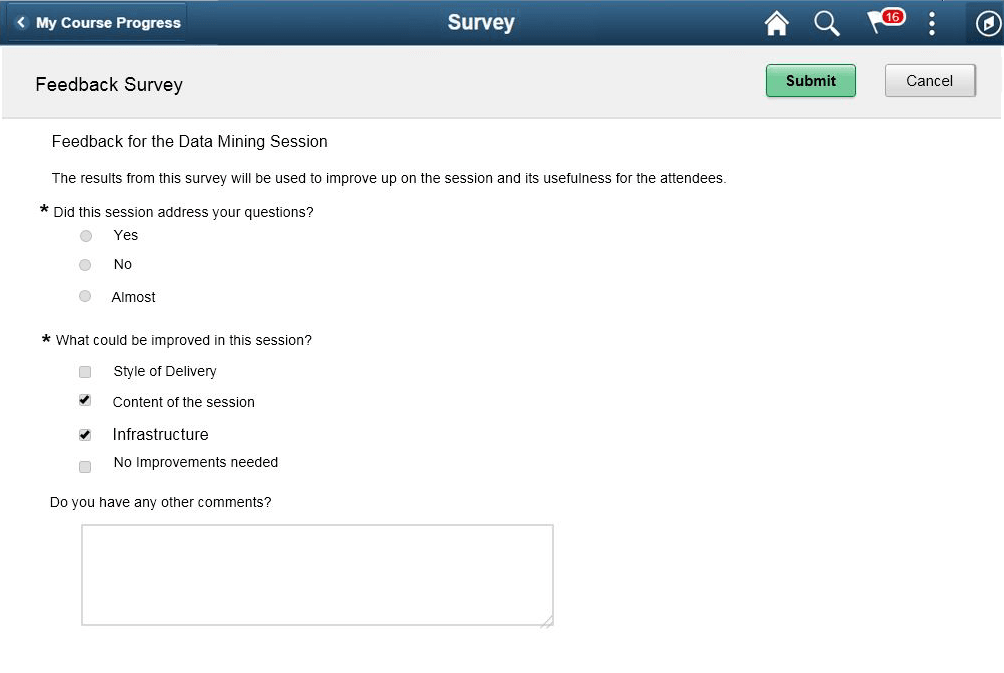The image size is (1004, 673).
Task: Click the Cancel button
Action: [929, 80]
